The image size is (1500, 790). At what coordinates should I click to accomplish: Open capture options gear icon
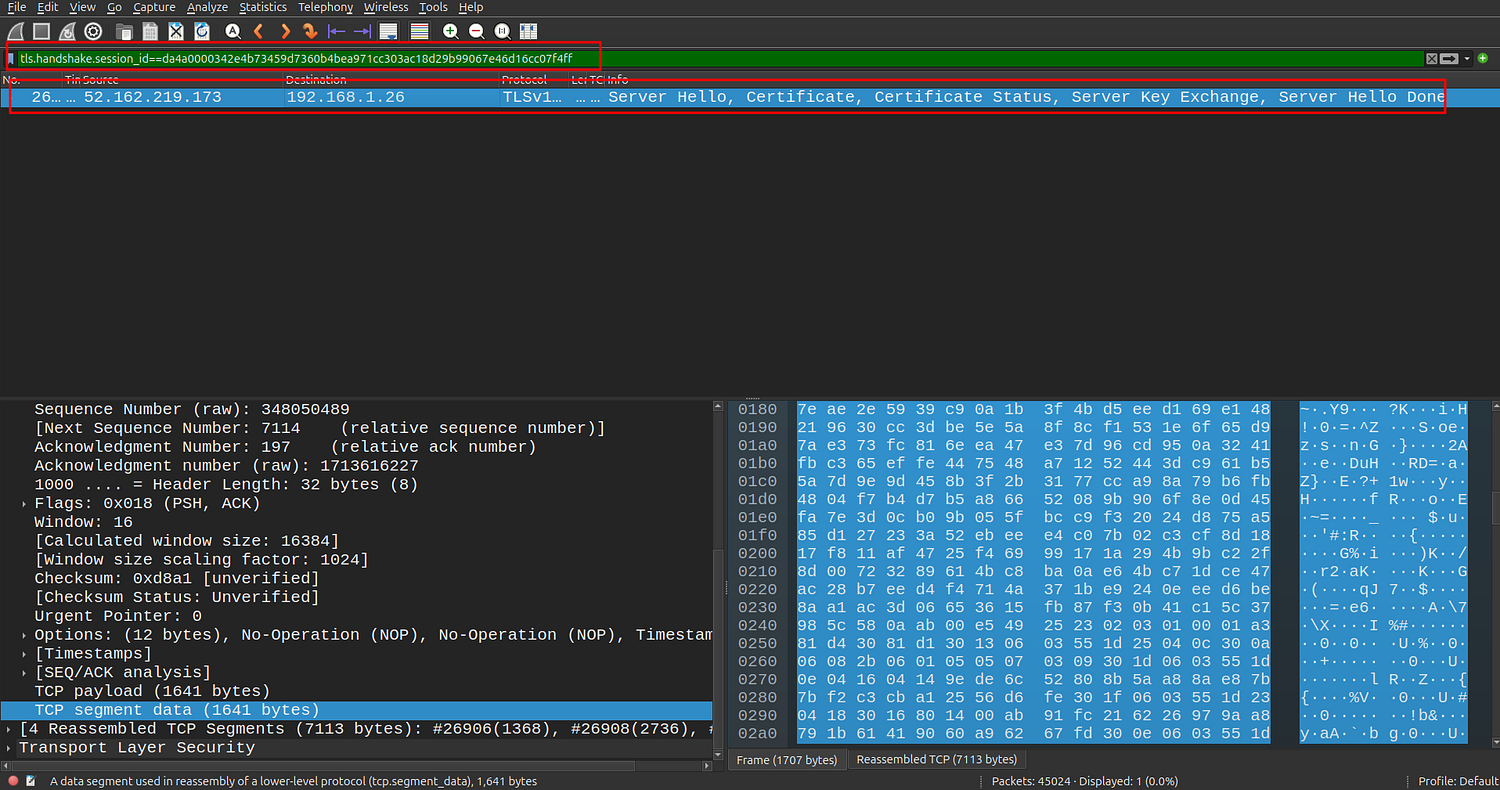(x=93, y=32)
